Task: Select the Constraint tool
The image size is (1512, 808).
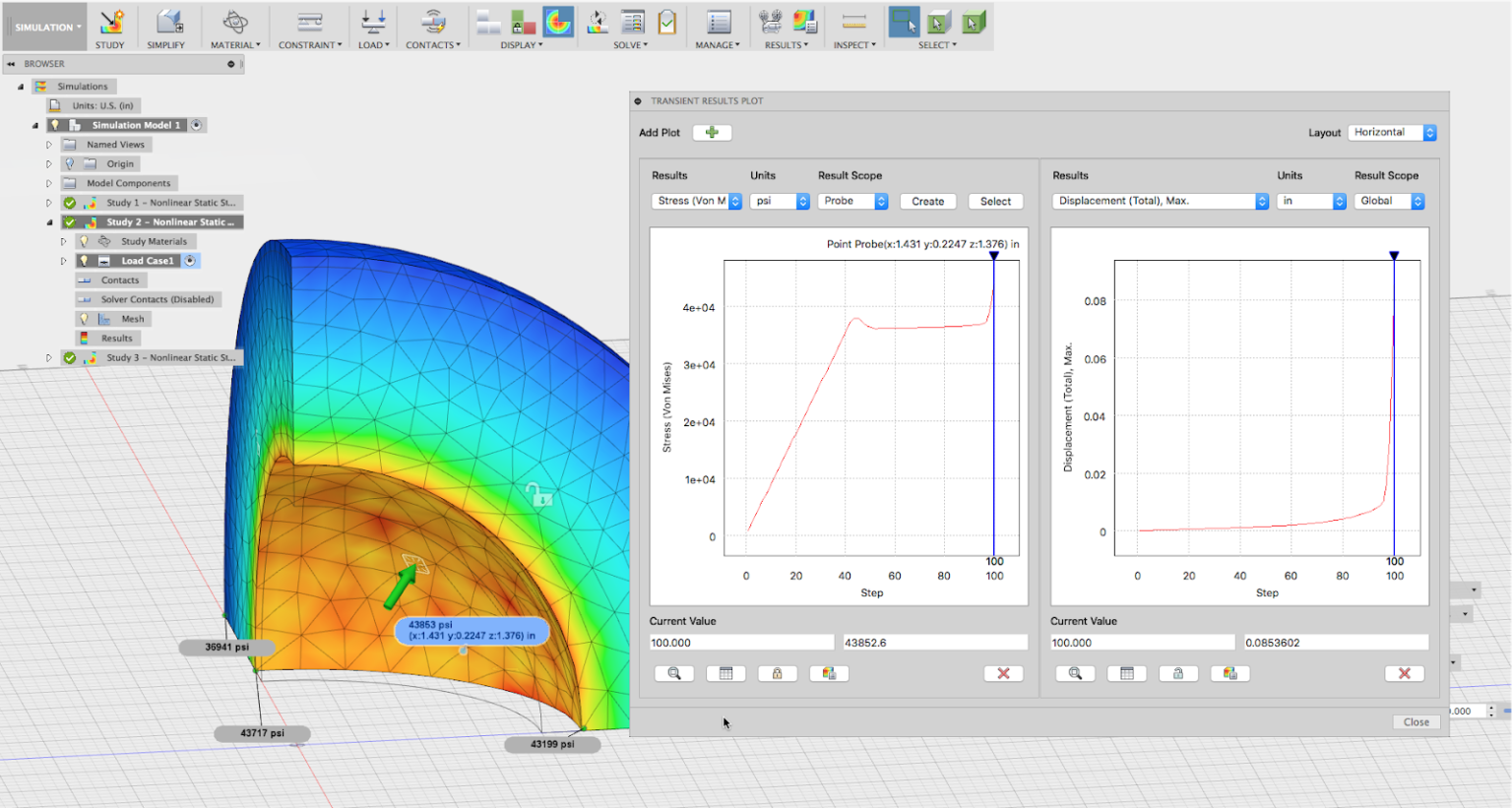Action: click(308, 27)
